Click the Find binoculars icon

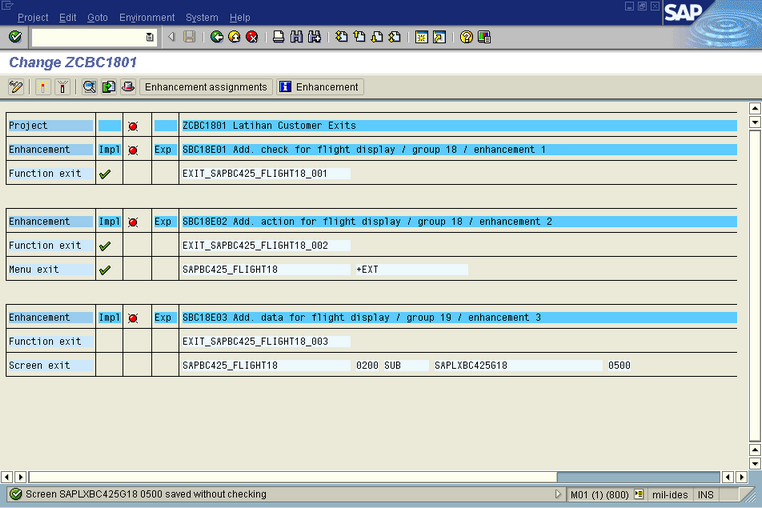click(296, 37)
